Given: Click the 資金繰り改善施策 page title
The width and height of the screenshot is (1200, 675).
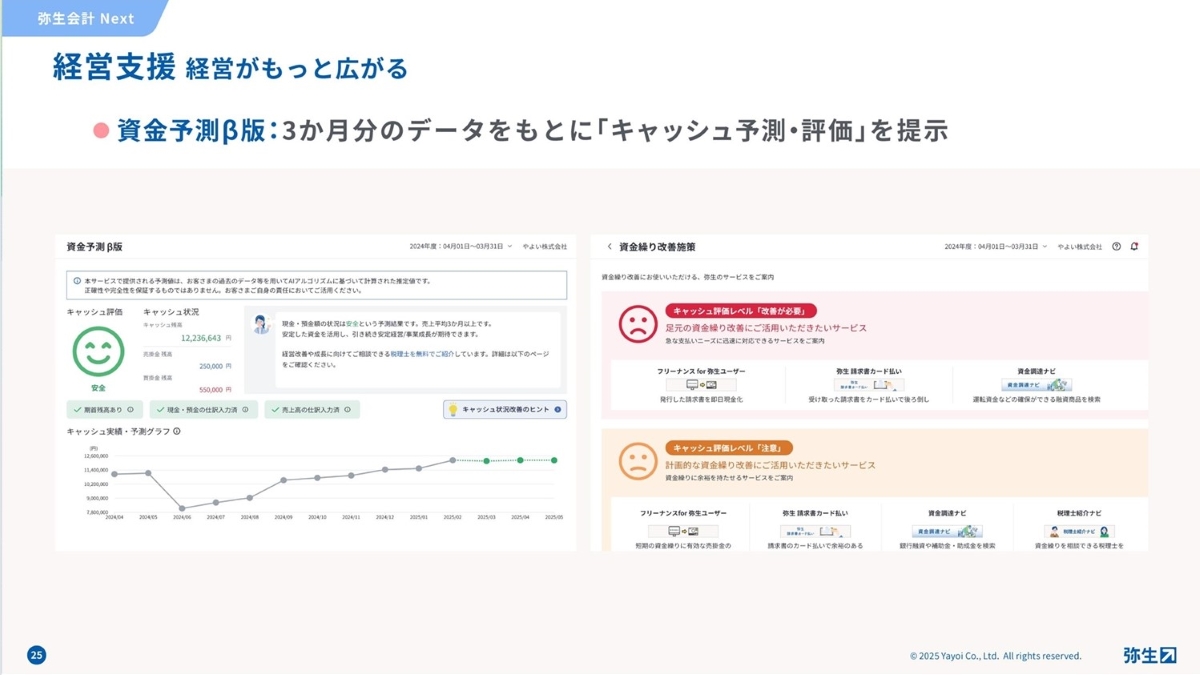Looking at the screenshot, I should coord(657,246).
